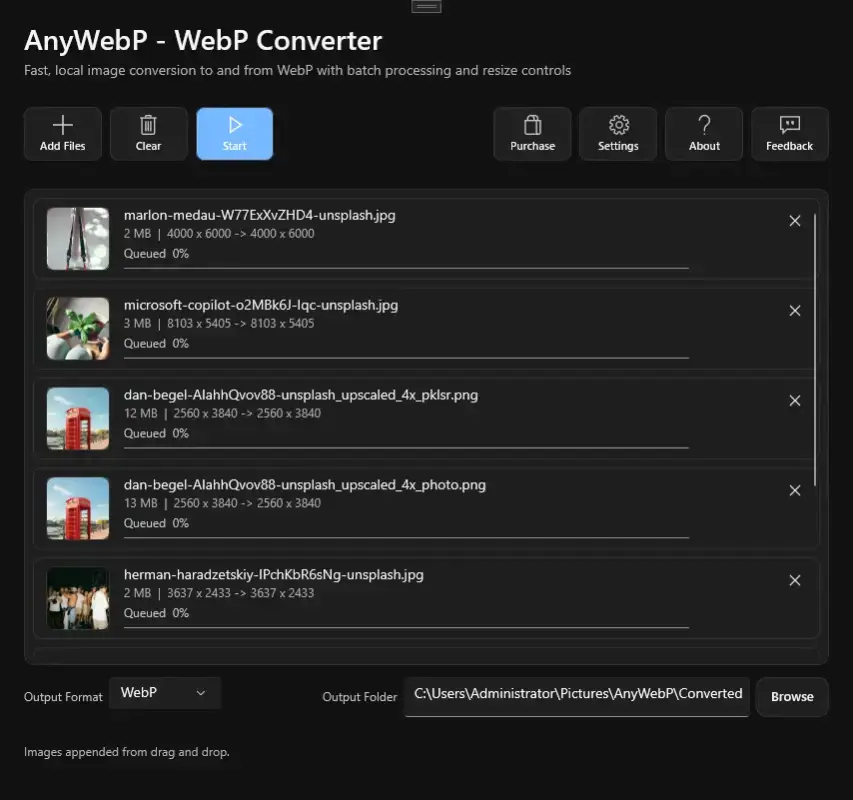The width and height of the screenshot is (853, 800).
Task: Click the Output Format label
Action: coord(63,697)
